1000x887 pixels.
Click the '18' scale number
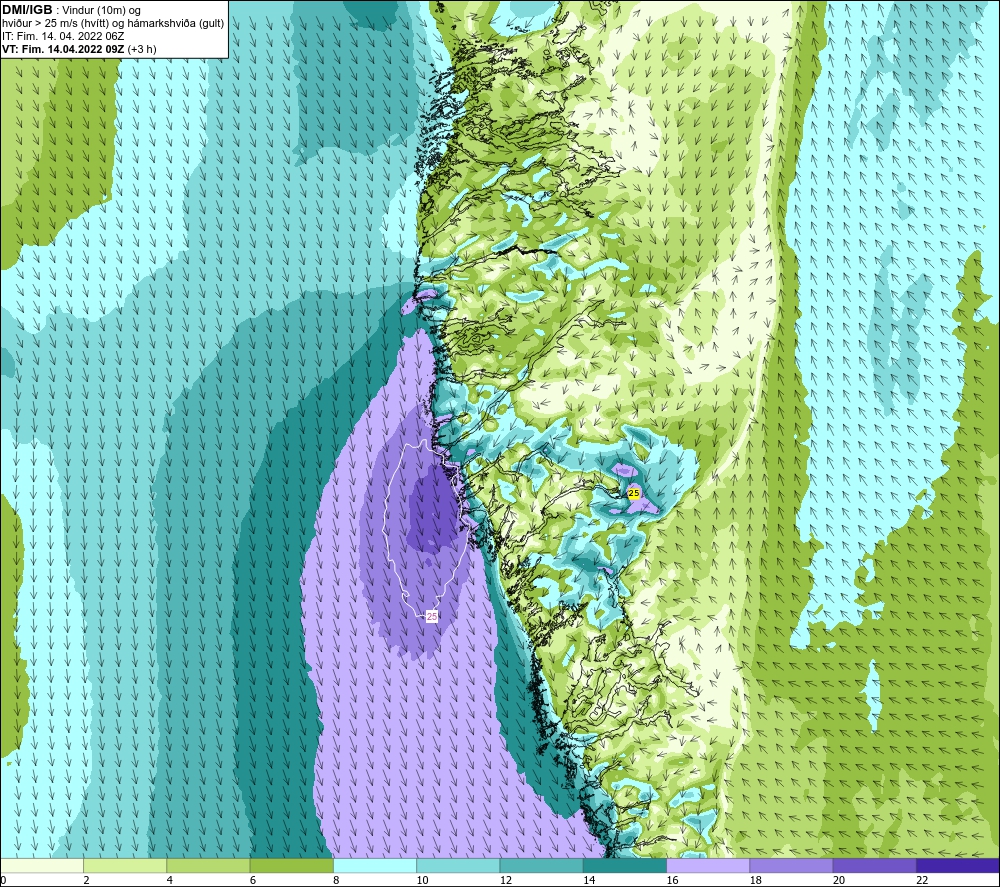tap(755, 880)
